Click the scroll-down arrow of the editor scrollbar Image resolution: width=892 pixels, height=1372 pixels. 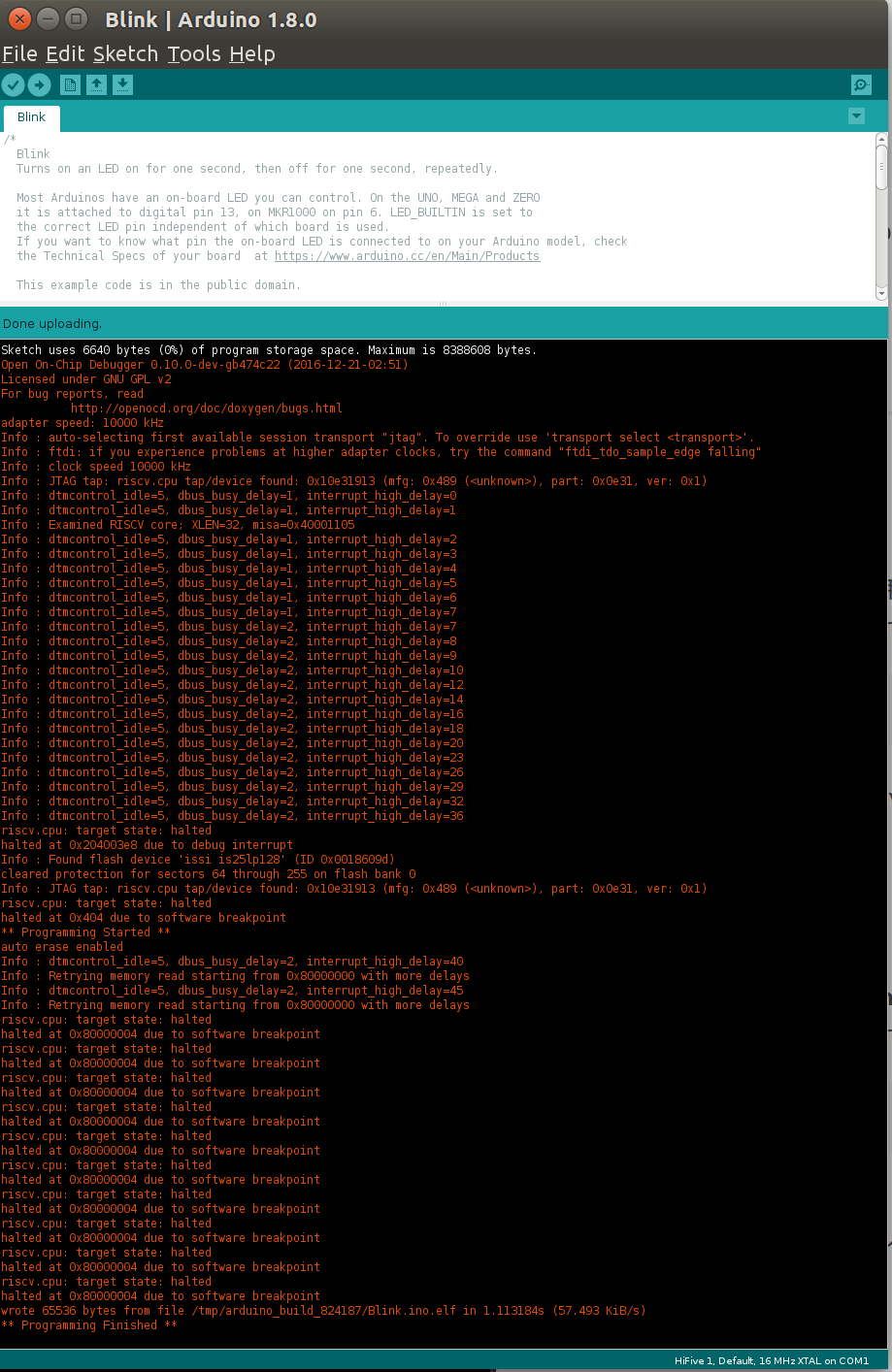(x=881, y=294)
